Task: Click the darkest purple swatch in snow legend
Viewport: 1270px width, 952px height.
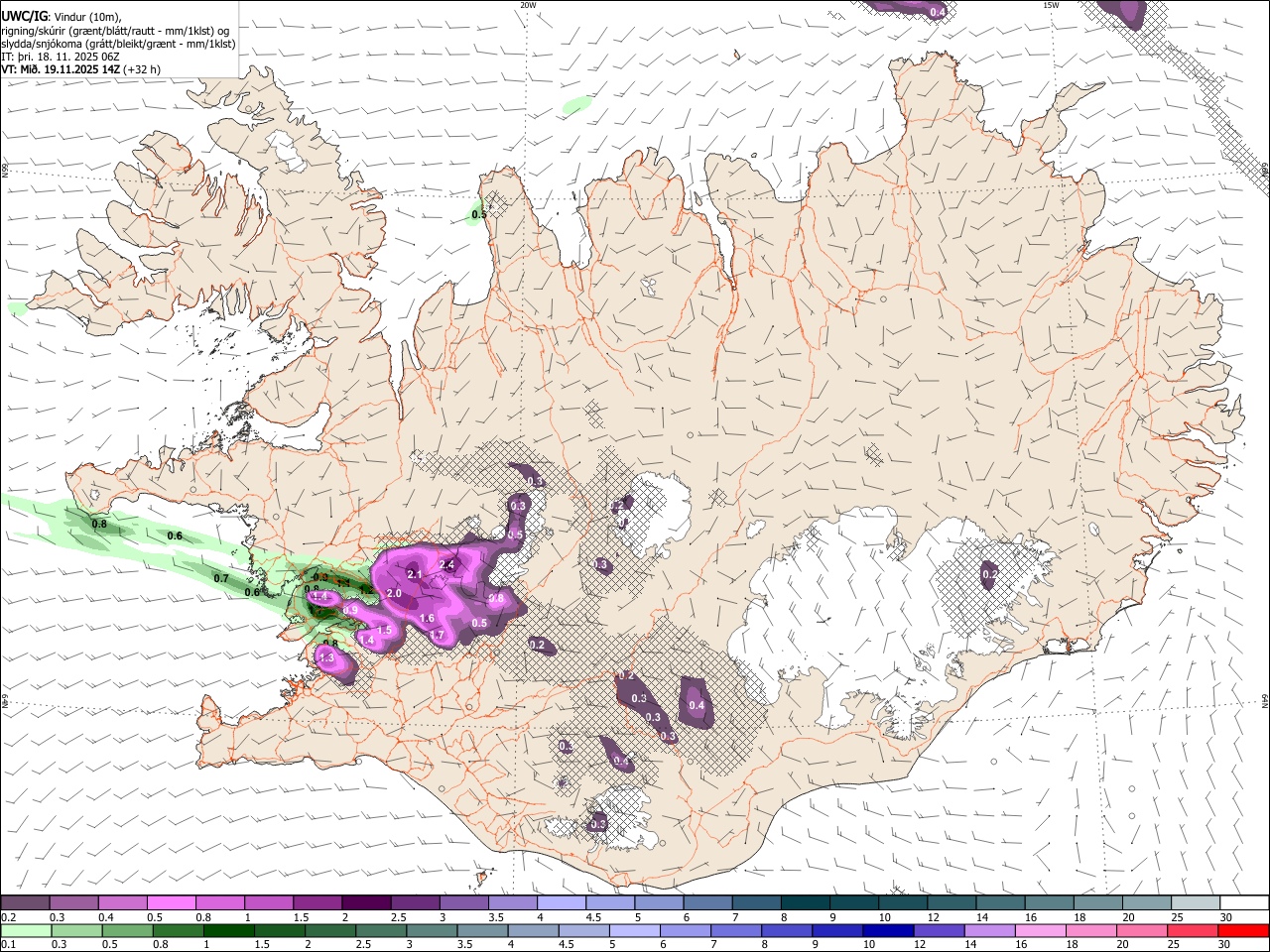Action: [x=366, y=903]
